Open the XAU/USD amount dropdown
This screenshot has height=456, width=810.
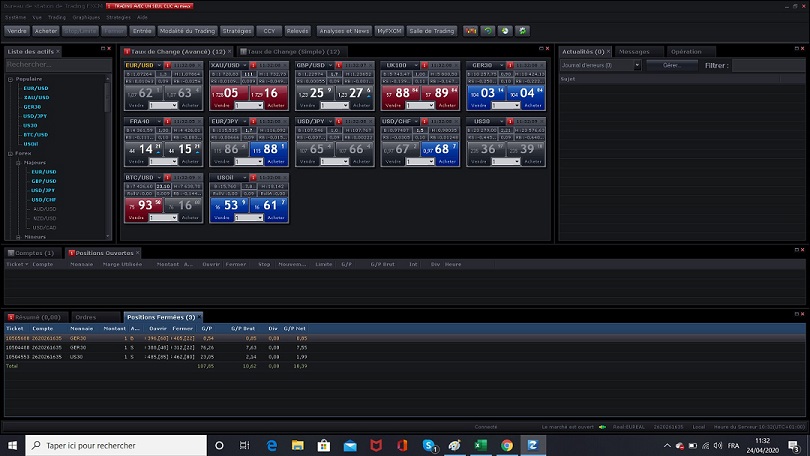[258, 105]
